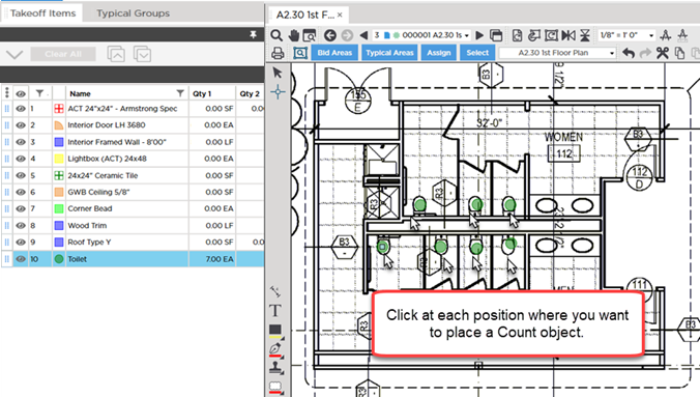700x397 pixels.
Task: Undo the last action
Action: [629, 53]
